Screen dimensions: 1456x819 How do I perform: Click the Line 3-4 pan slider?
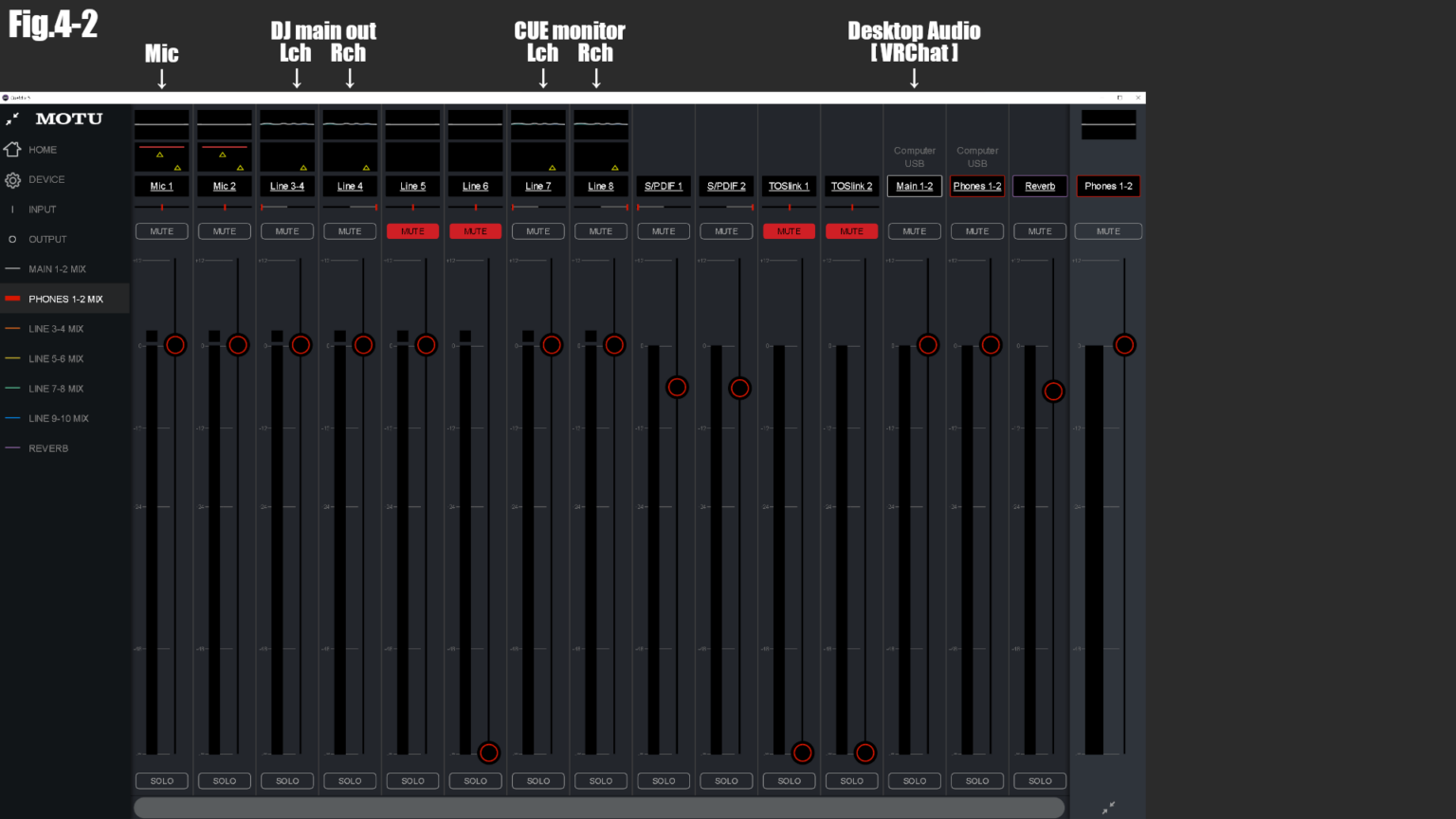tap(287, 207)
